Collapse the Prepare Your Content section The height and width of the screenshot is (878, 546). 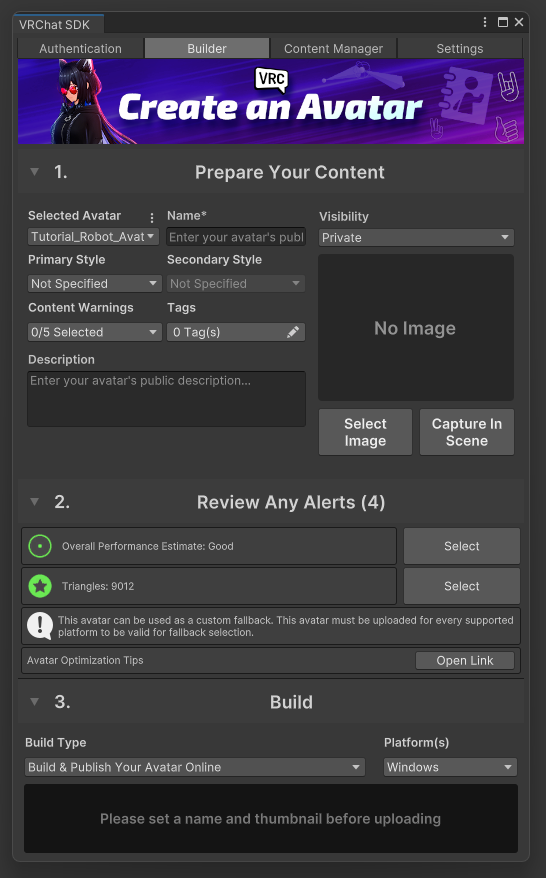tap(34, 172)
